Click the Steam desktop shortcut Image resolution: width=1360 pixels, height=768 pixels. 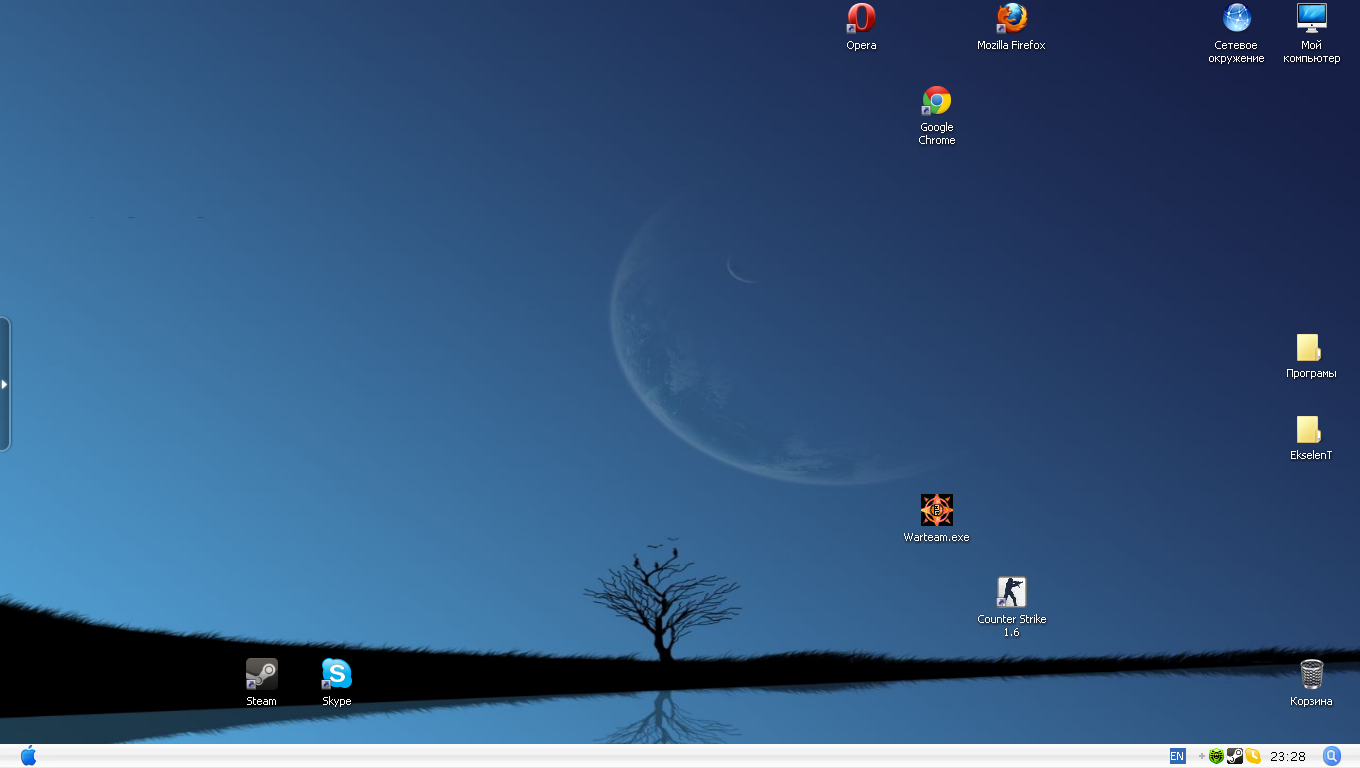(262, 675)
